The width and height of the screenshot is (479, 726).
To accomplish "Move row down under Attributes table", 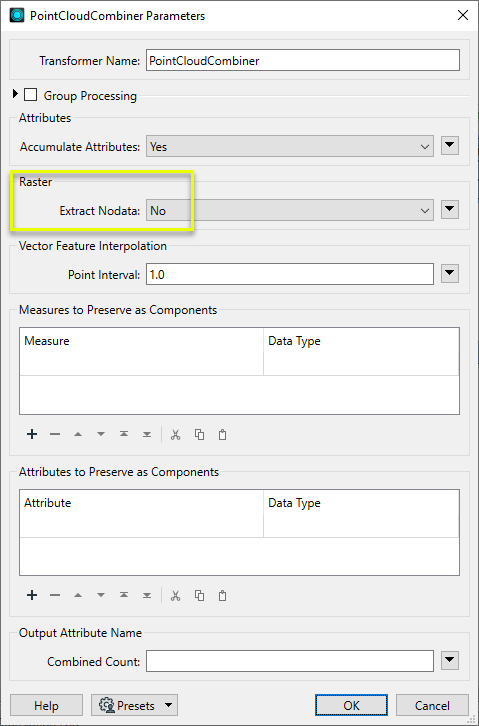I will coord(100,595).
